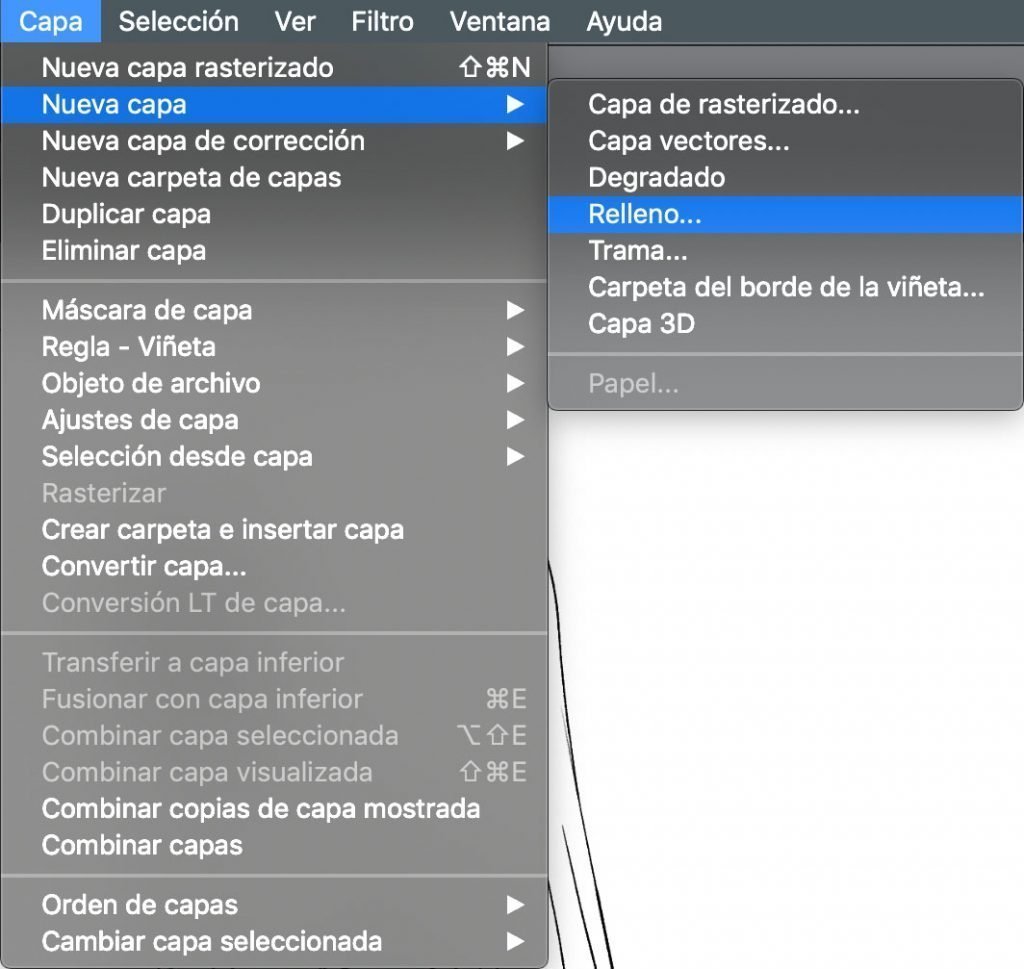
Task: Select Capa vectores... entry
Action: [x=786, y=141]
